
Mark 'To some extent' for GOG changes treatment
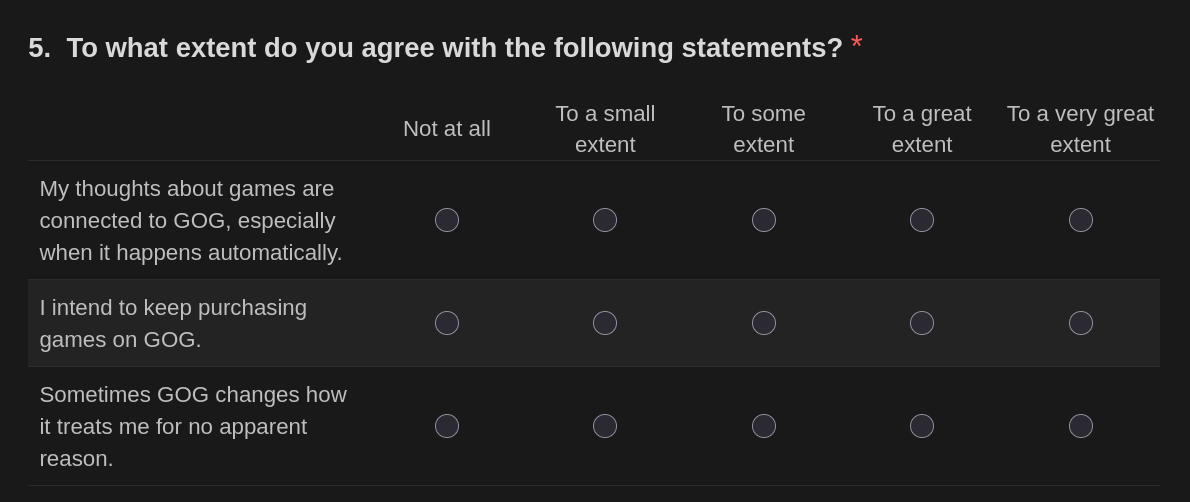point(764,426)
